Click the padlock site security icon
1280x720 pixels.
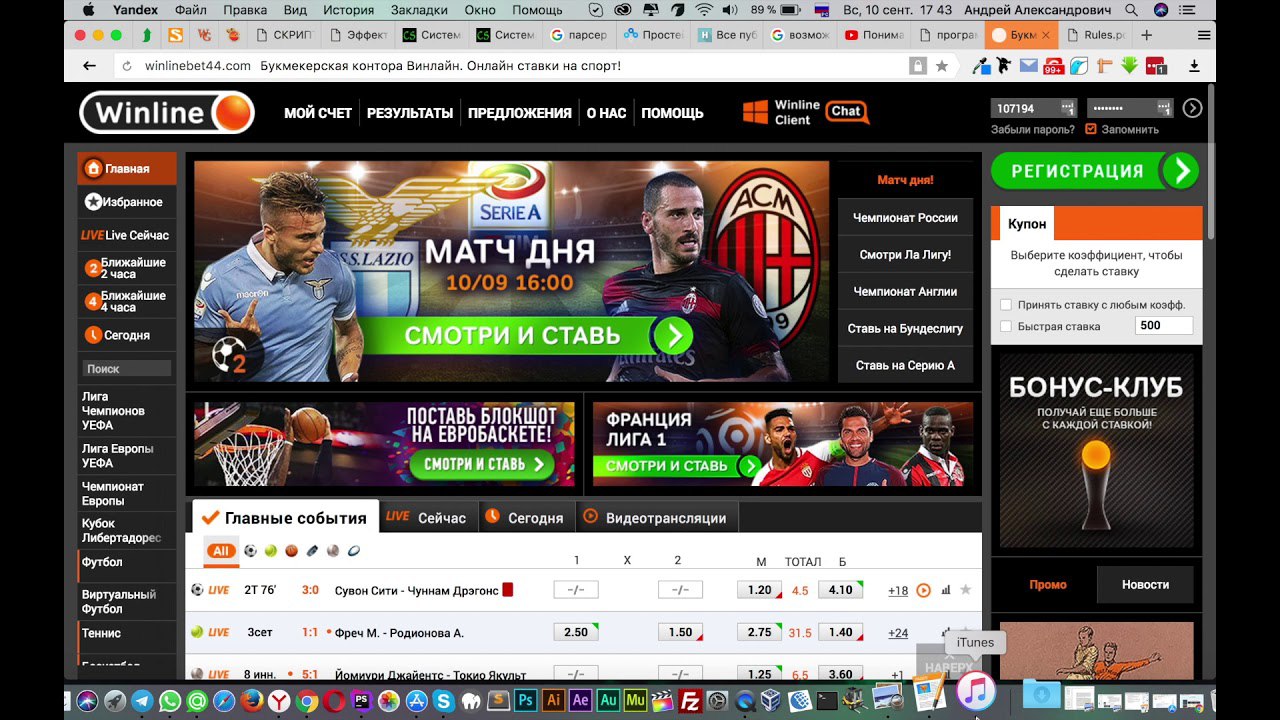[x=918, y=66]
